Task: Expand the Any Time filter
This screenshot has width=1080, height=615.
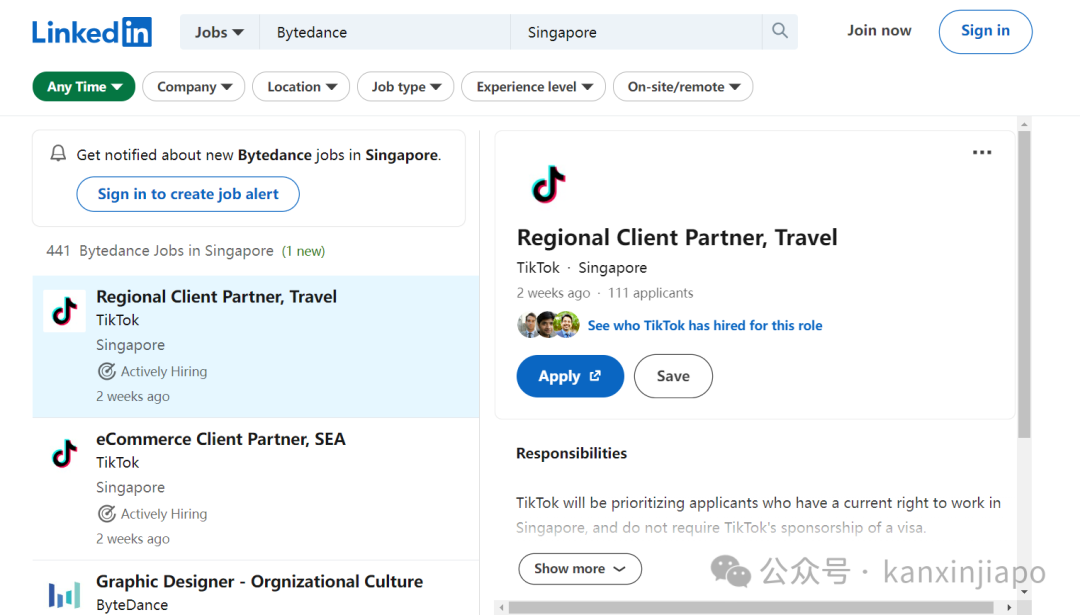Action: click(x=84, y=87)
